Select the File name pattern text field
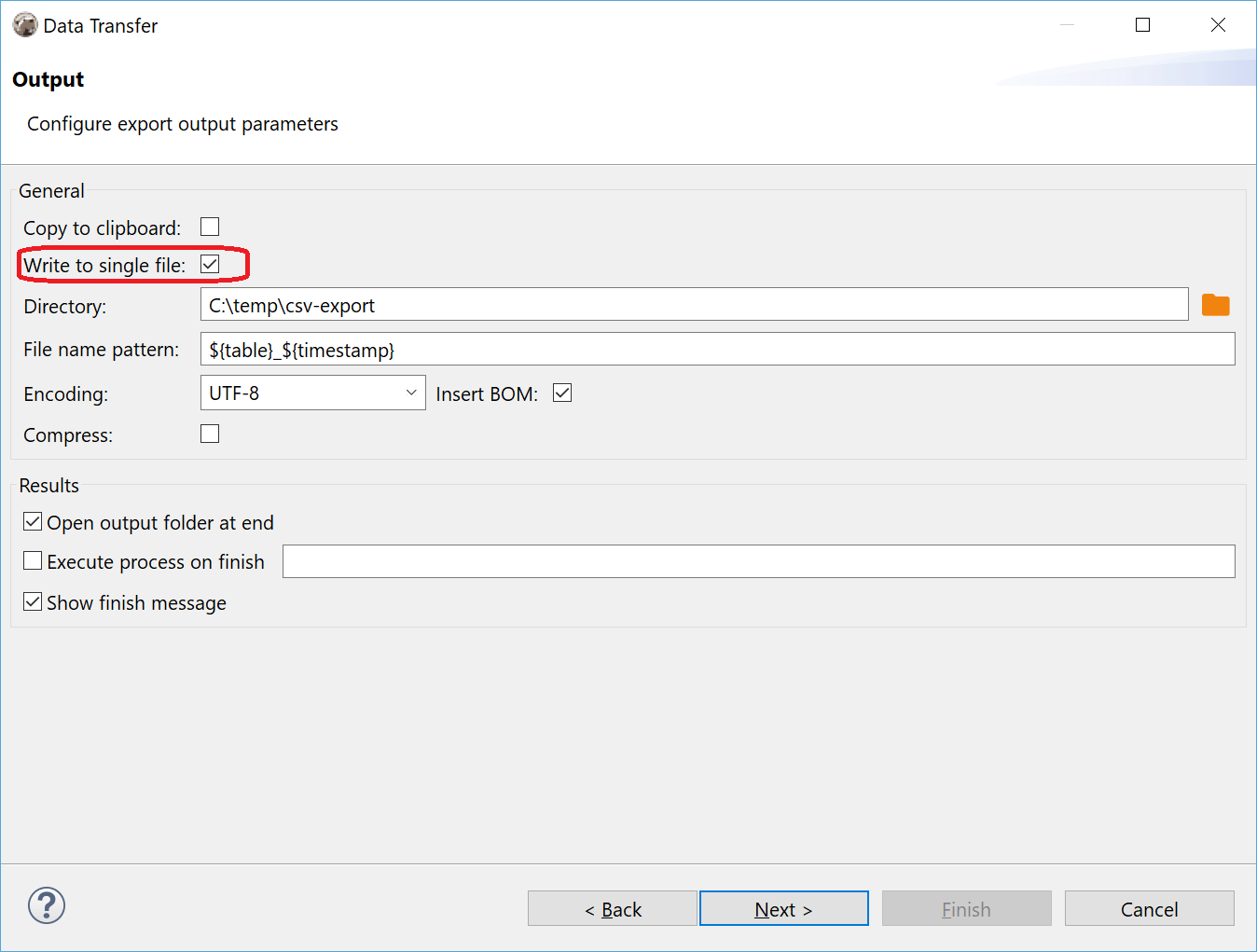The height and width of the screenshot is (952, 1257). tap(717, 349)
